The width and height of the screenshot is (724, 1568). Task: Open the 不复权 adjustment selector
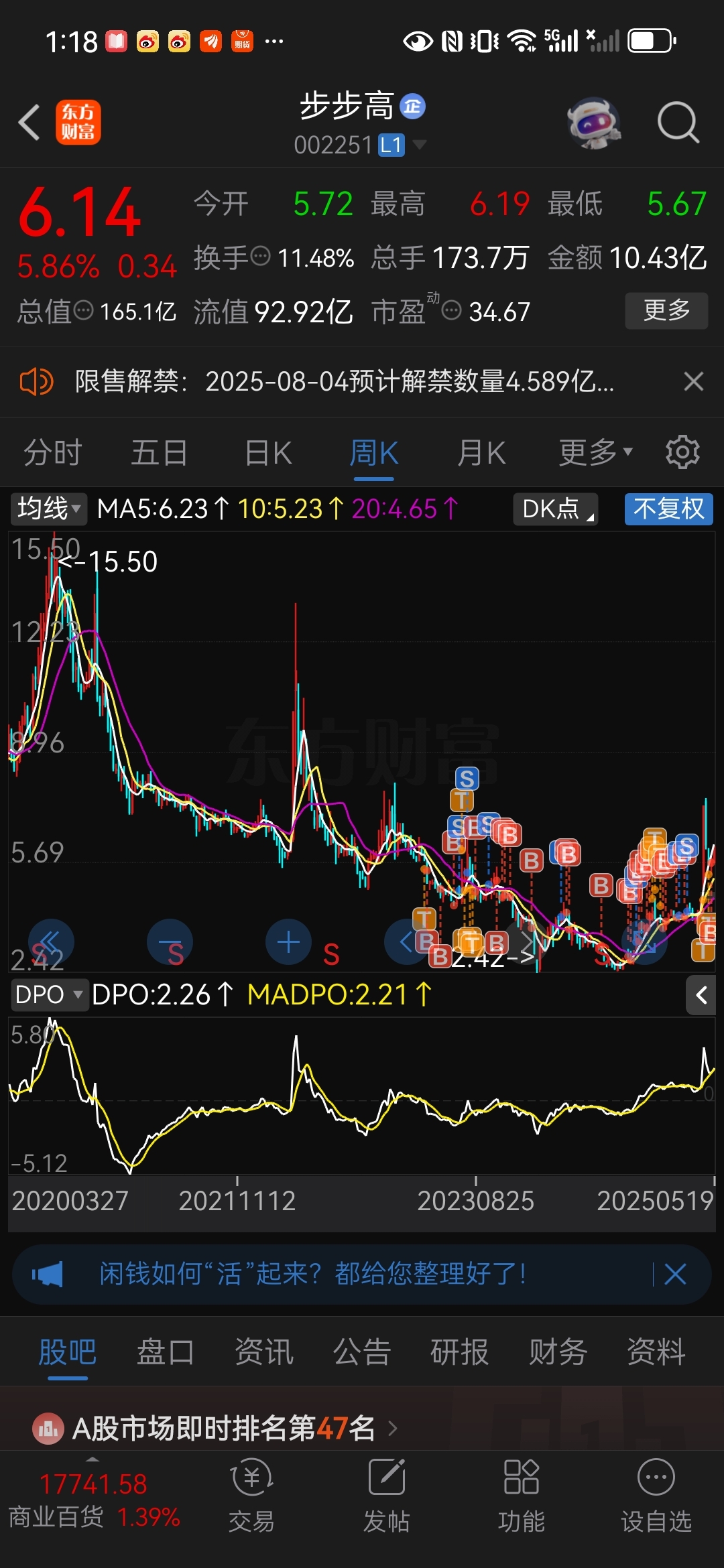click(x=668, y=509)
